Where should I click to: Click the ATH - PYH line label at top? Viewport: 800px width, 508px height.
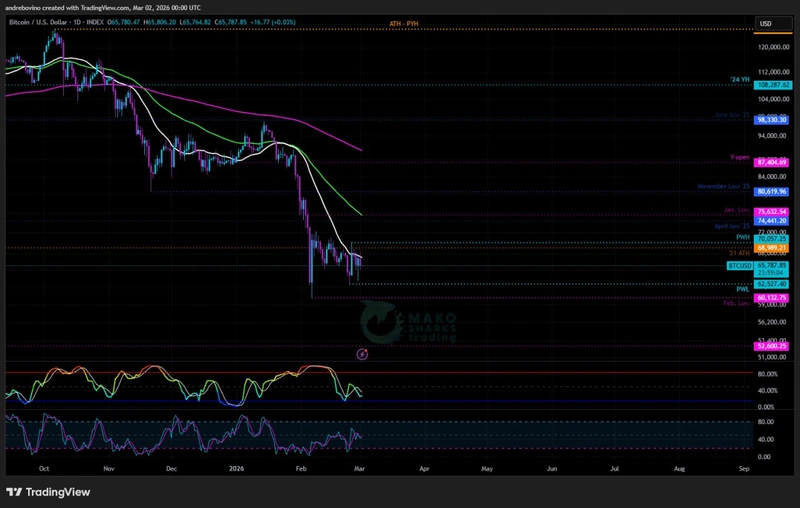[x=403, y=22]
